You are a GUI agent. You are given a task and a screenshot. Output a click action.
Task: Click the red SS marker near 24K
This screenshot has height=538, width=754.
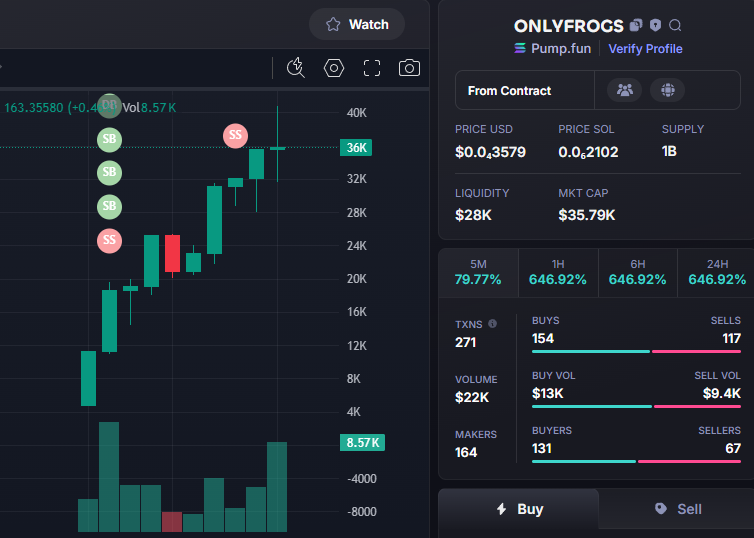pos(109,240)
